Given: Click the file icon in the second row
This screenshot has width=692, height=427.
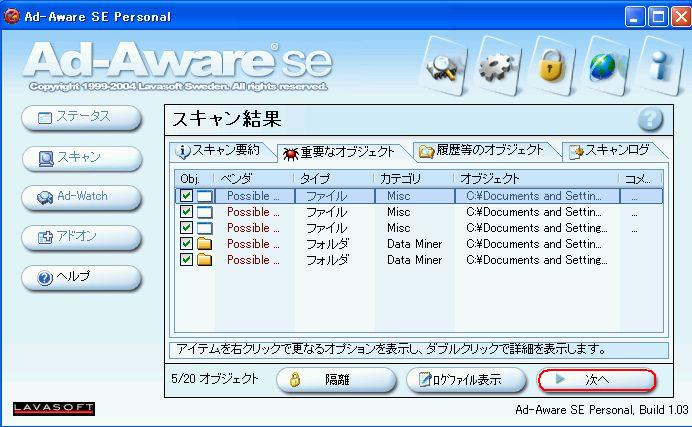Looking at the screenshot, I should [204, 212].
